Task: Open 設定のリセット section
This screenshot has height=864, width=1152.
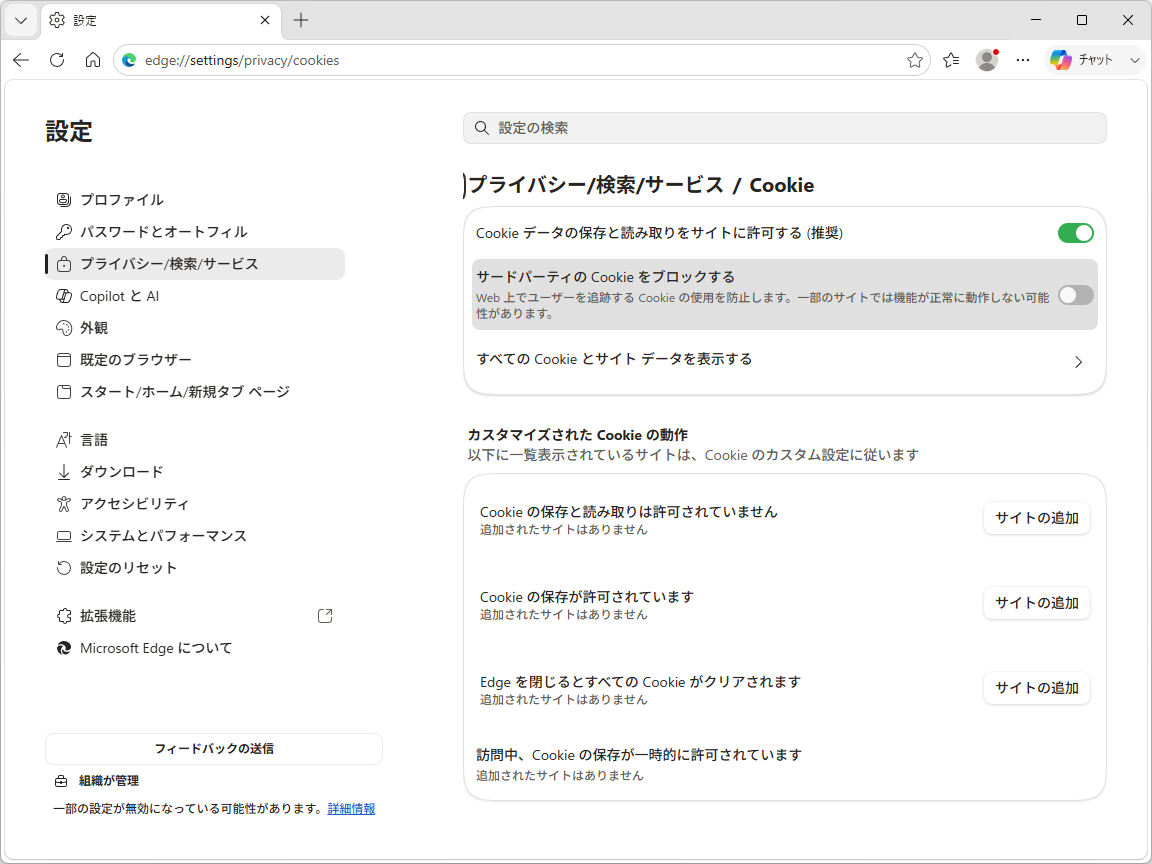Action: click(x=195, y=568)
